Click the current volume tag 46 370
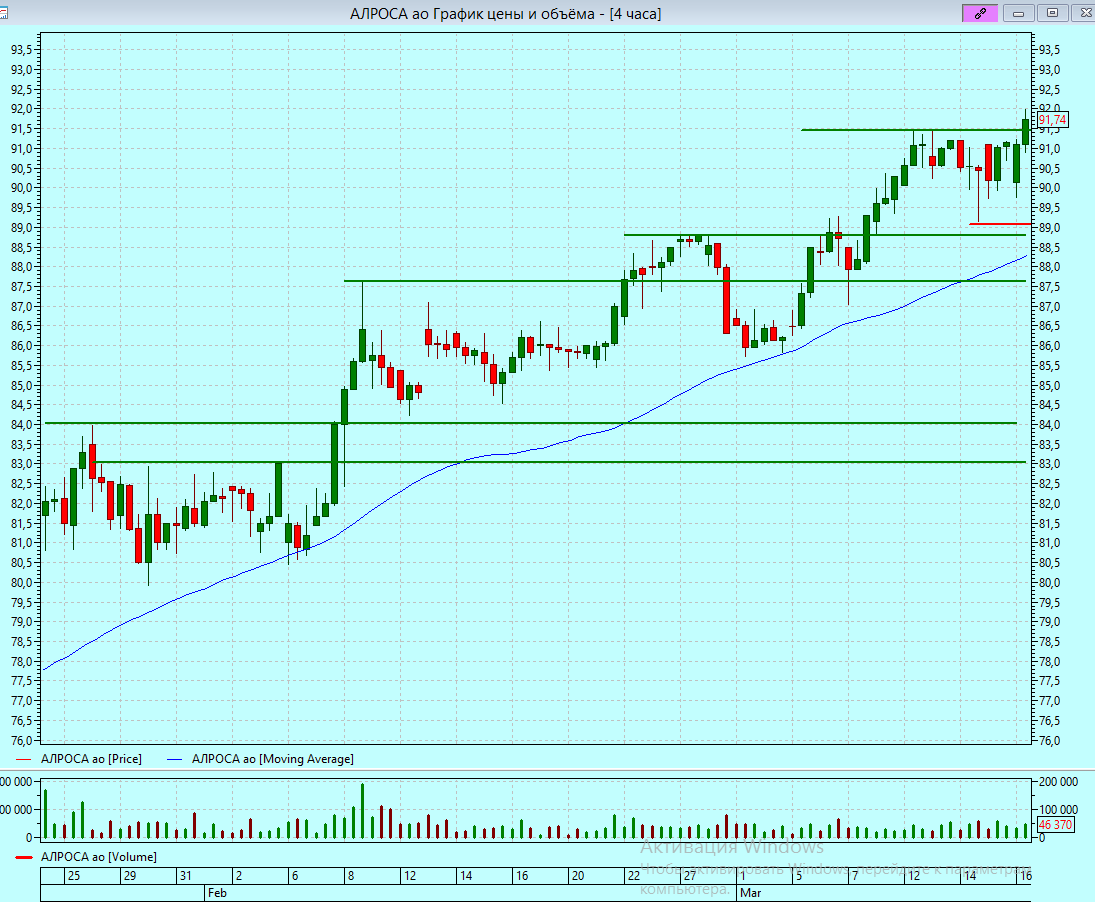 (1055, 825)
